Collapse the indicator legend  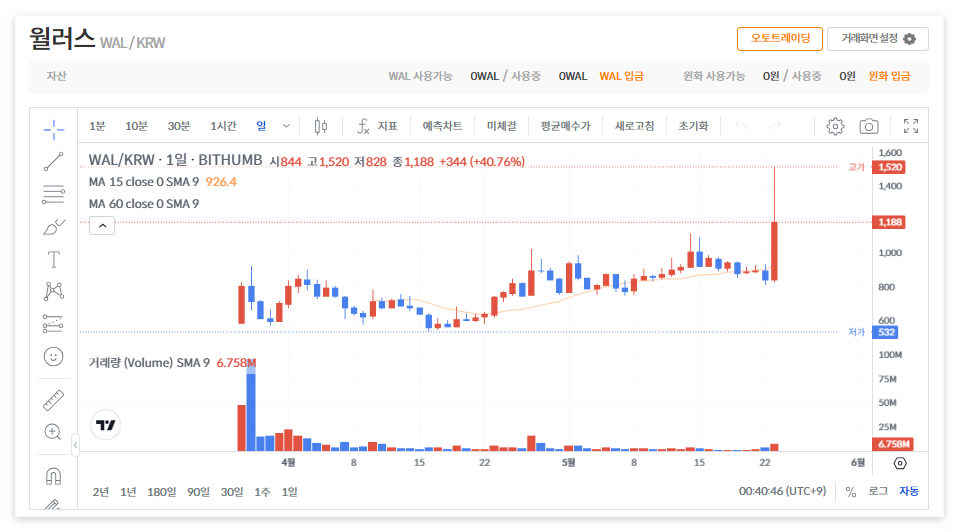click(102, 226)
